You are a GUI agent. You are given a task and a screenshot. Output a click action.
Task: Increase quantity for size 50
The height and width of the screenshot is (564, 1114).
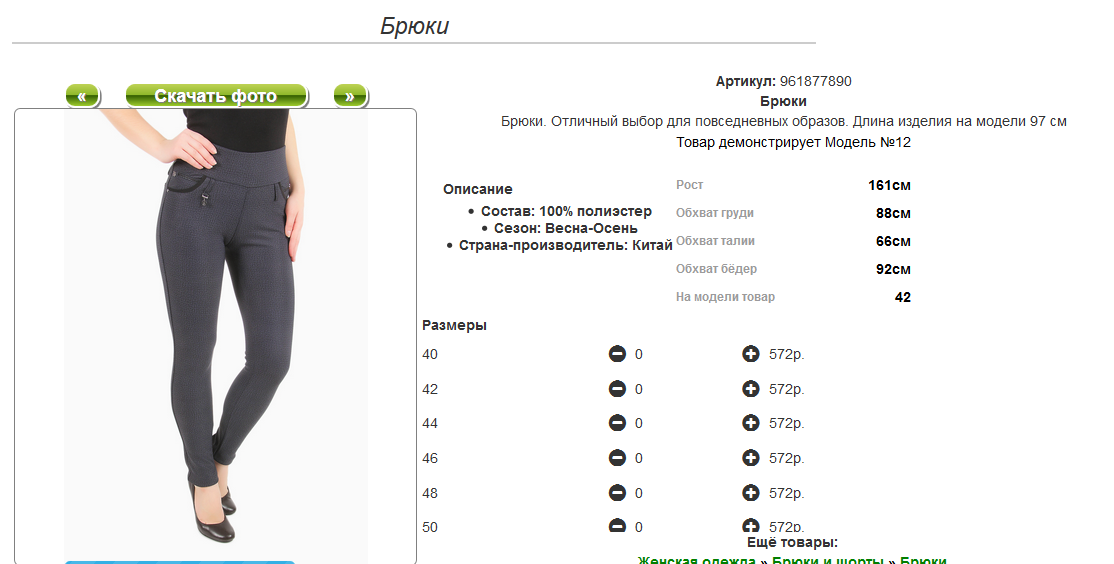click(750, 526)
